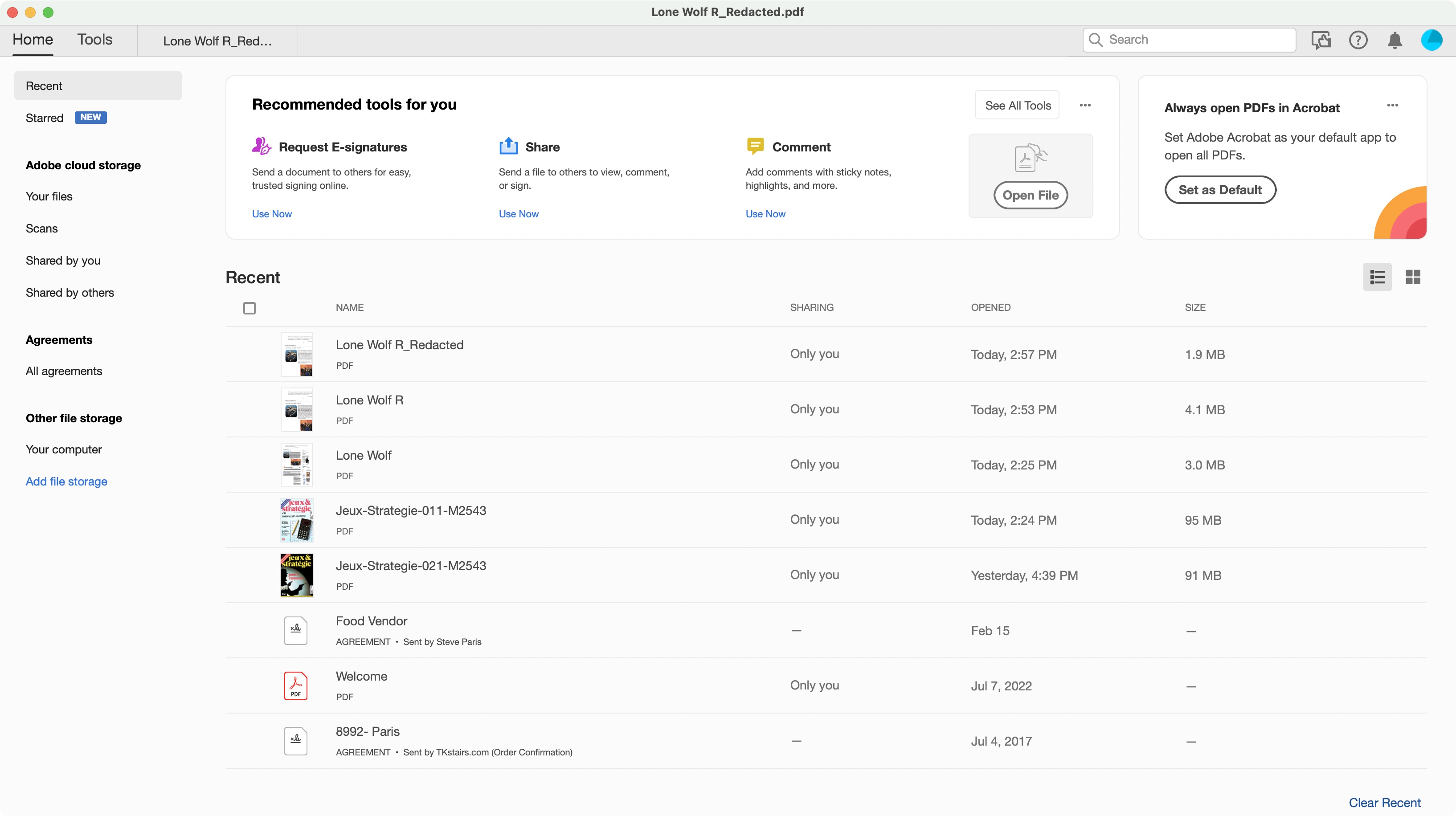Select the Jeux-Strategie-011-M2543 file name
The image size is (1456, 816).
(411, 510)
